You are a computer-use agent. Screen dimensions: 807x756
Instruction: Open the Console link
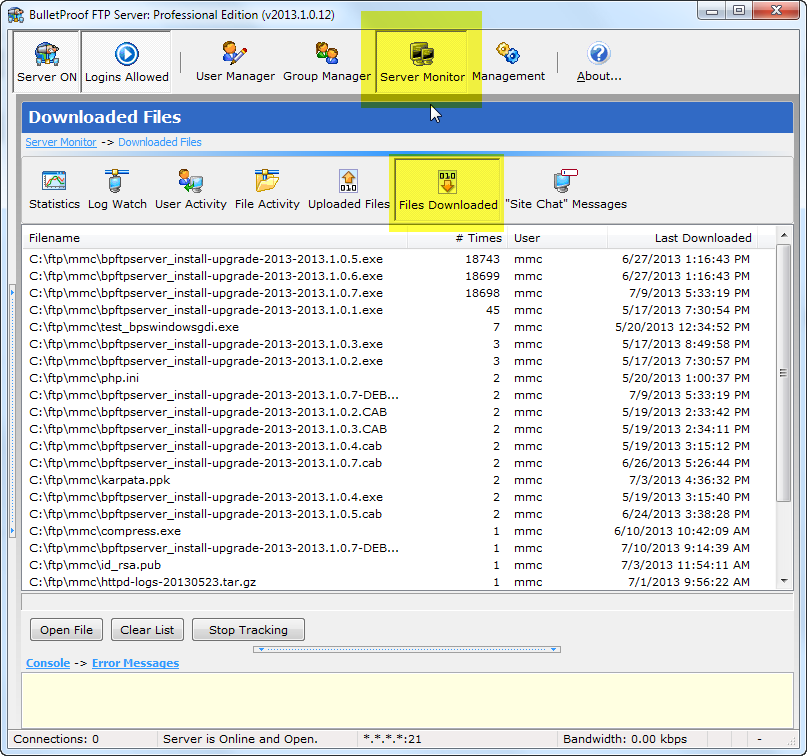pyautogui.click(x=48, y=663)
